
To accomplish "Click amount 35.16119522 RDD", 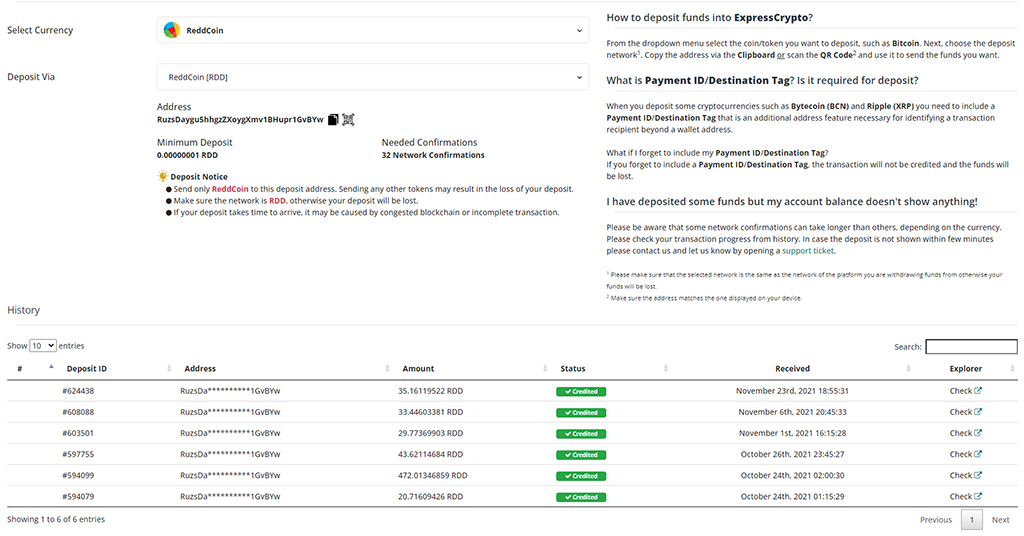I will 430,391.
